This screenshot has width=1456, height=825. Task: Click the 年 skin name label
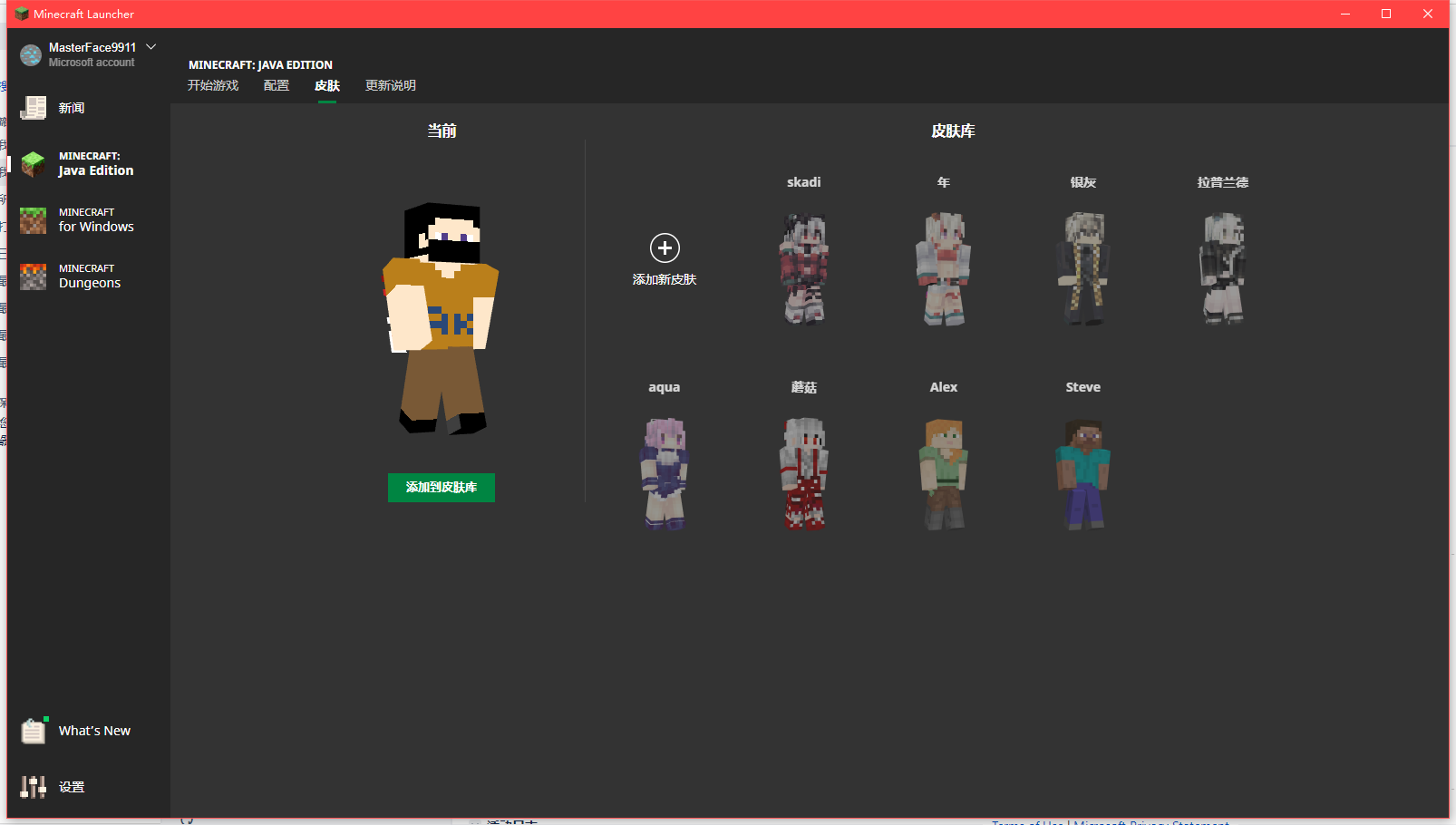coord(944,182)
